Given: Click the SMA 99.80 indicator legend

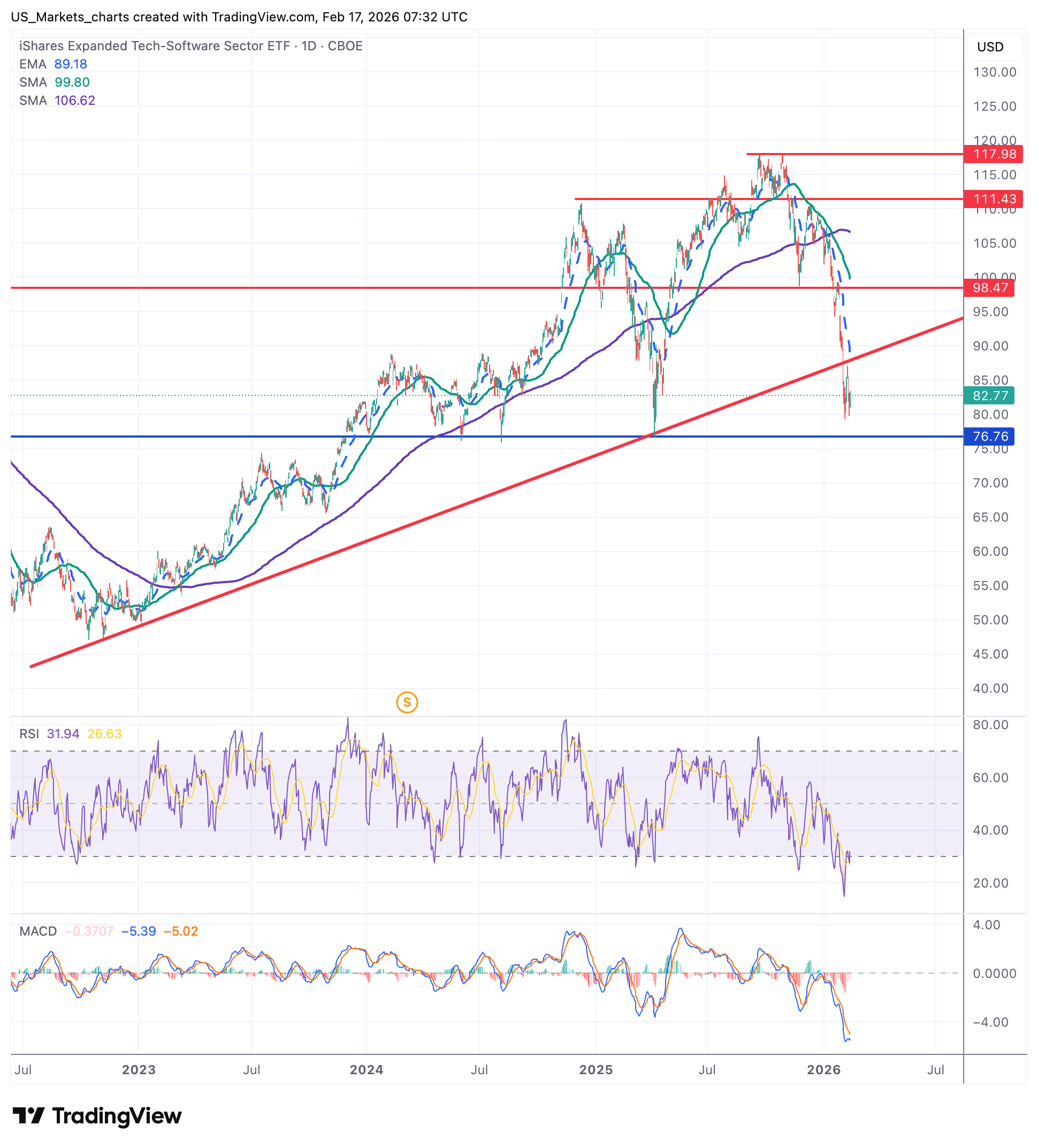Looking at the screenshot, I should pyautogui.click(x=54, y=82).
